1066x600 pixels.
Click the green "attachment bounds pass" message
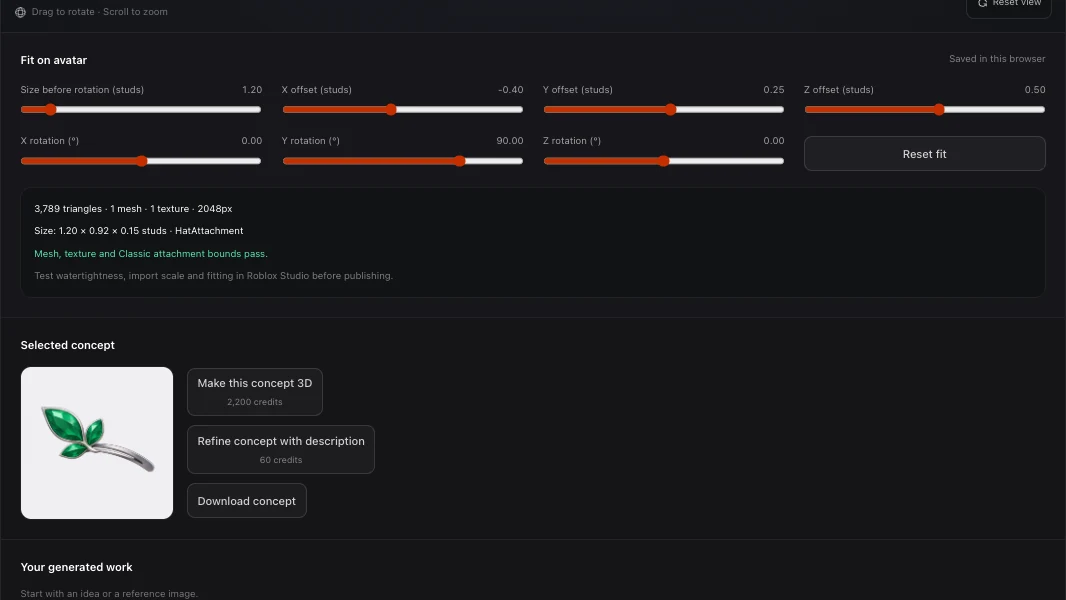point(151,253)
